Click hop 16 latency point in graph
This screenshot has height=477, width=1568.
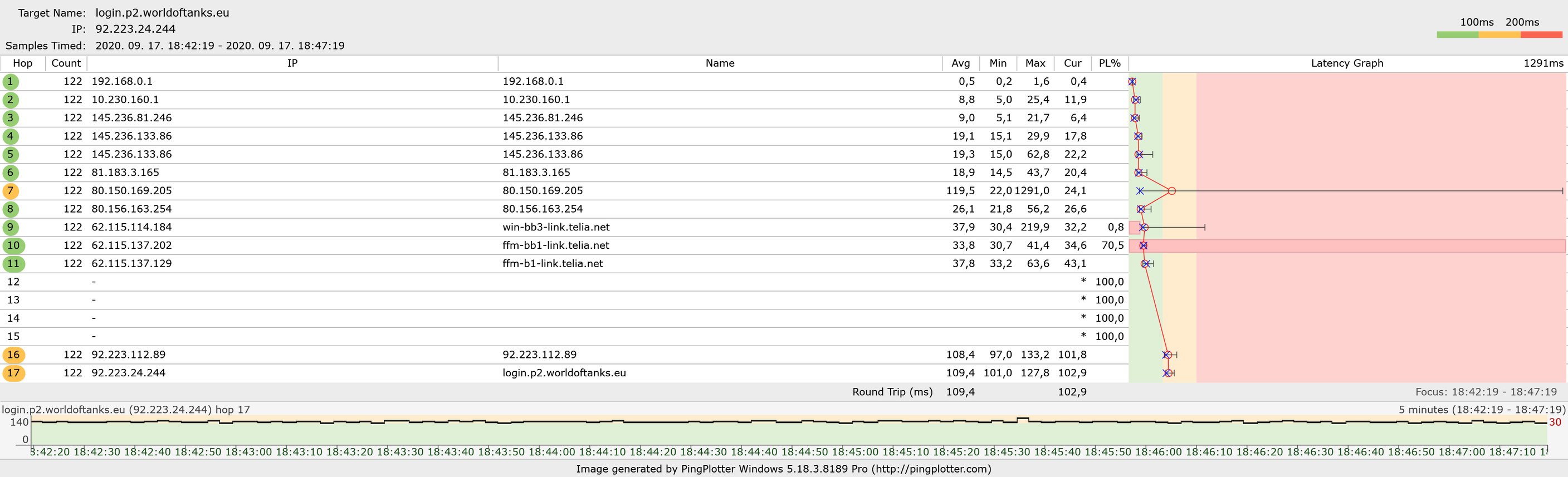(1168, 355)
